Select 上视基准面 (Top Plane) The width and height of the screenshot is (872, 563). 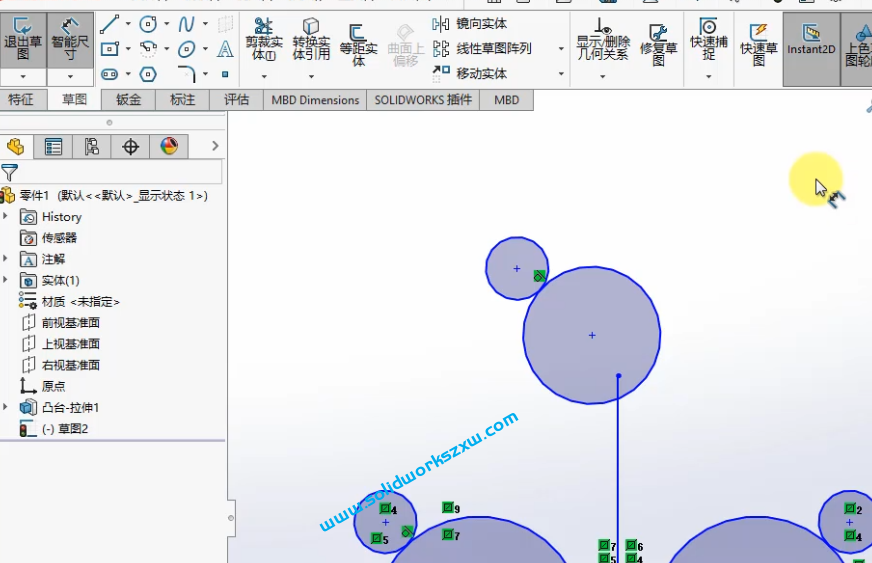pos(61,344)
